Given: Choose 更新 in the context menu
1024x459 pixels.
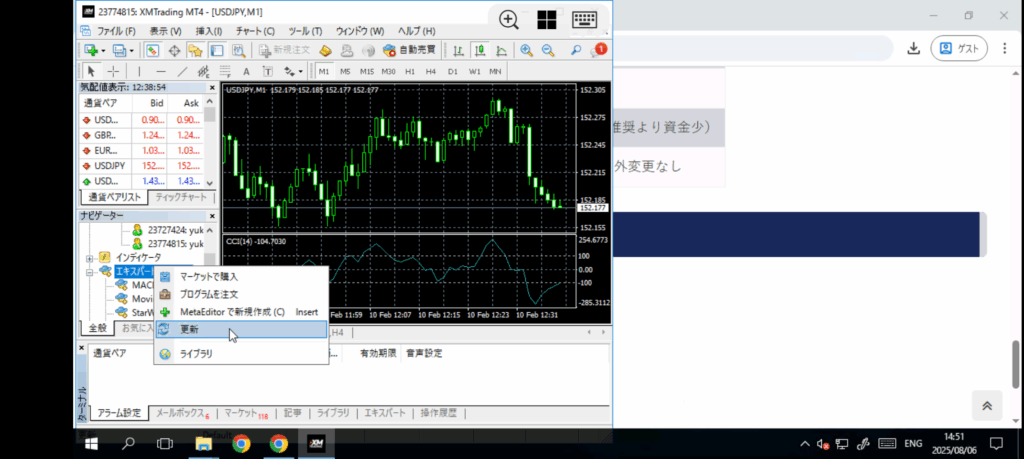Looking at the screenshot, I should click(189, 329).
